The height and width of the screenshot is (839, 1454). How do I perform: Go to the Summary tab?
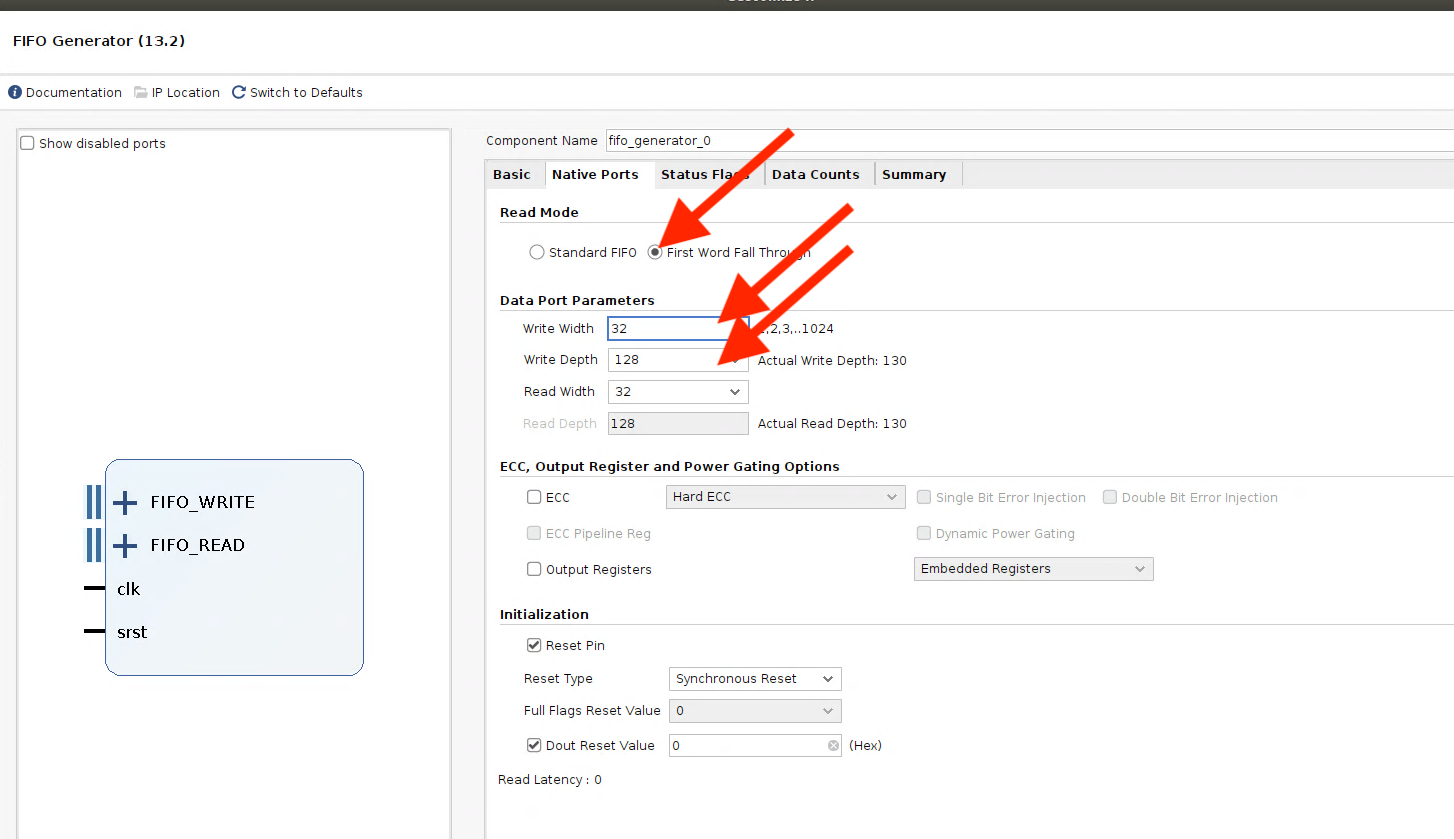(x=913, y=174)
